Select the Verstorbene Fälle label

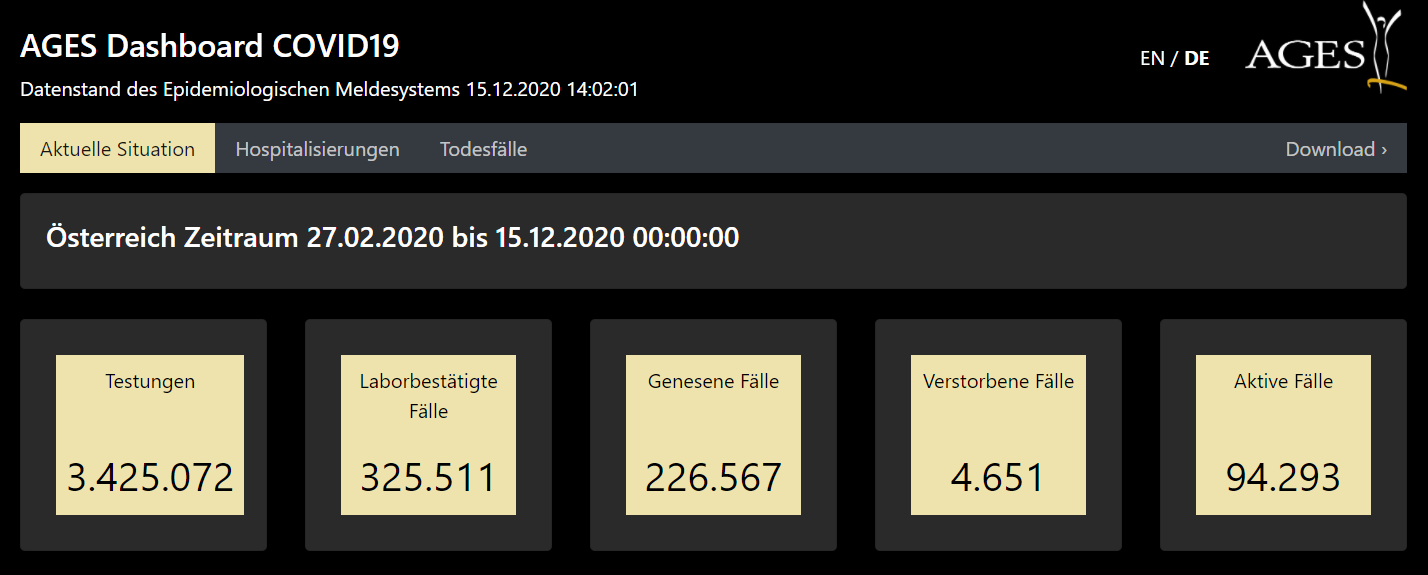(998, 381)
